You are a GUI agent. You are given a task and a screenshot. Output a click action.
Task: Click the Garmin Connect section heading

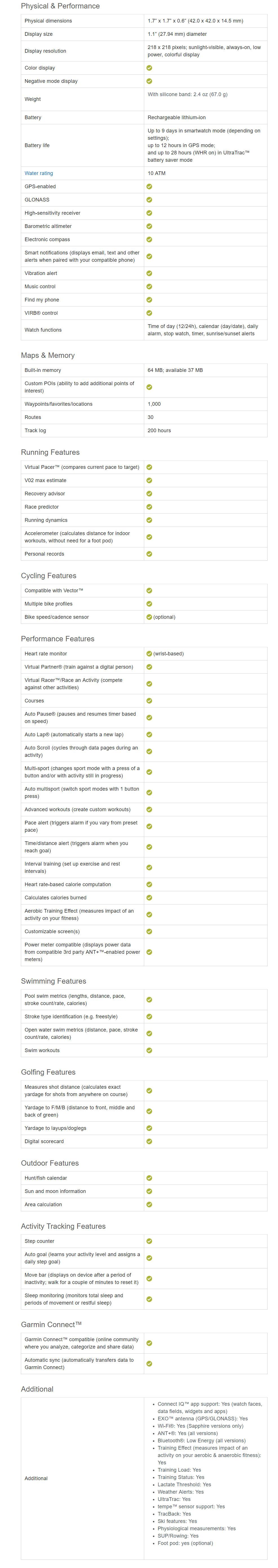(51, 1324)
